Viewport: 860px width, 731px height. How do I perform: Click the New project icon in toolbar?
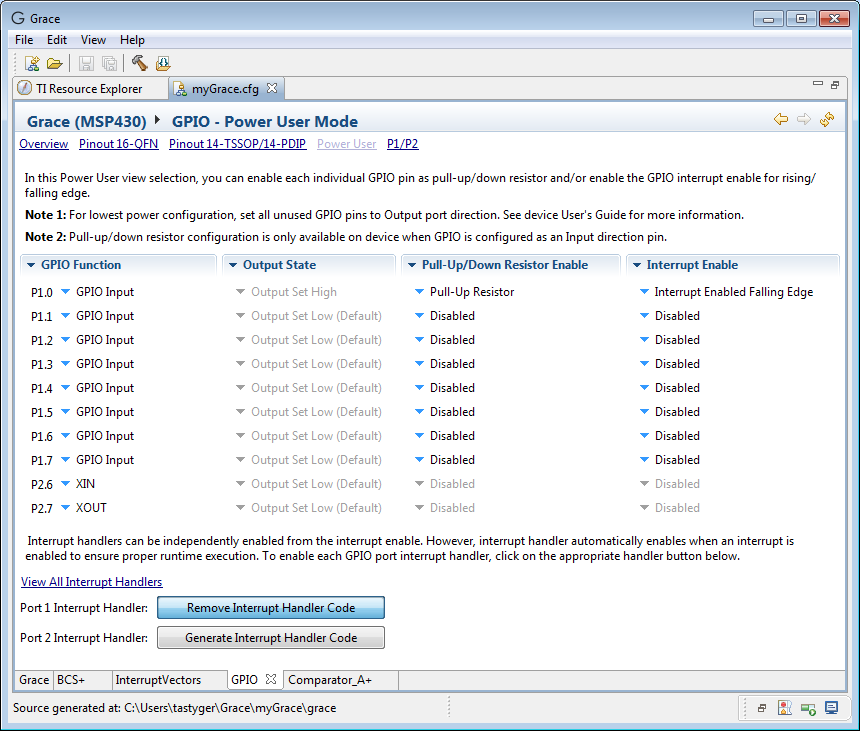coord(32,63)
